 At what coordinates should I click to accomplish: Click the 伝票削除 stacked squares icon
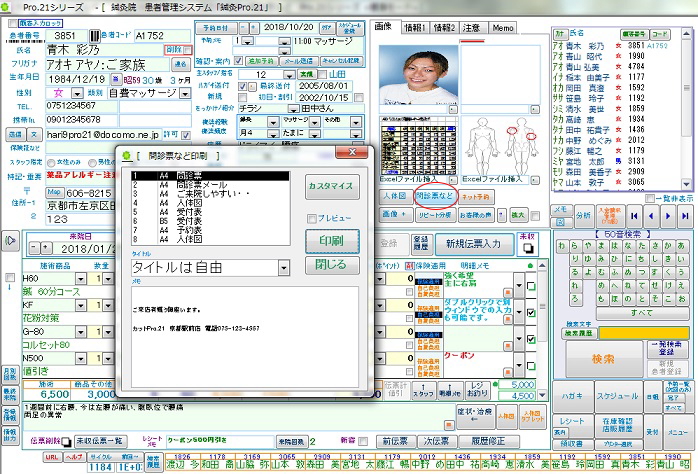click(66, 442)
